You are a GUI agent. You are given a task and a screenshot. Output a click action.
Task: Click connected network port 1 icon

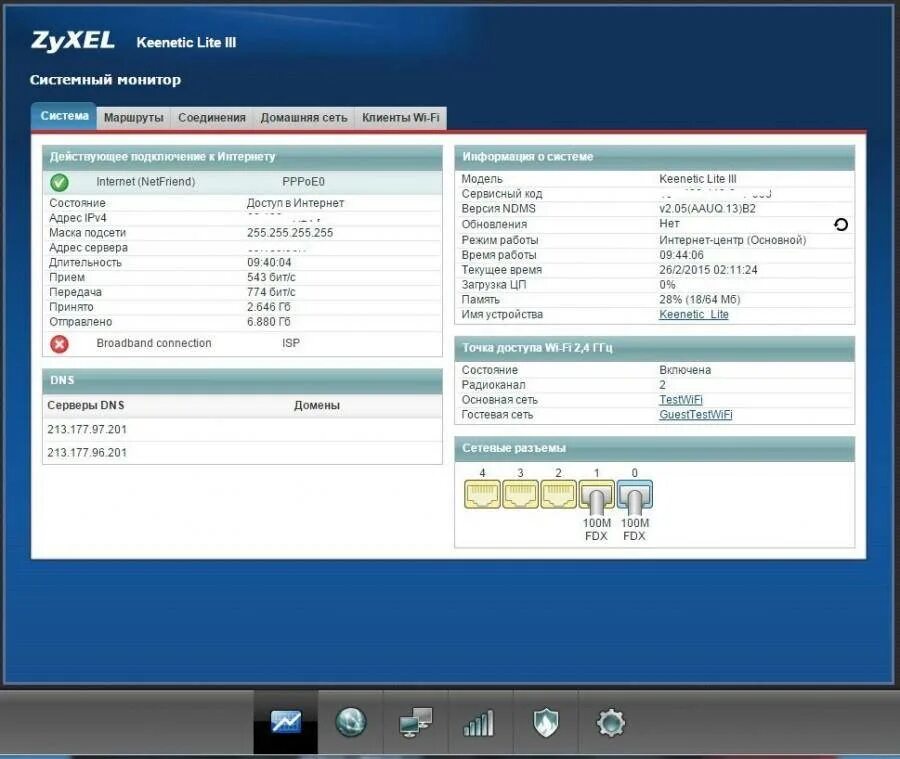(x=596, y=495)
